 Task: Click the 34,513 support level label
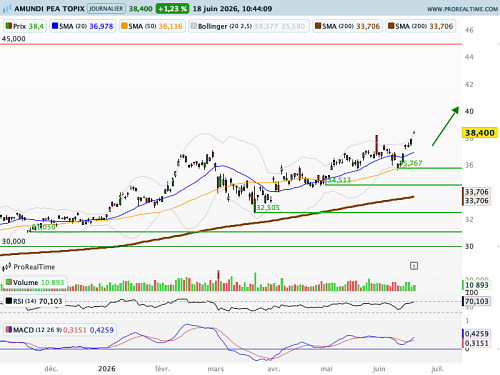coord(339,180)
